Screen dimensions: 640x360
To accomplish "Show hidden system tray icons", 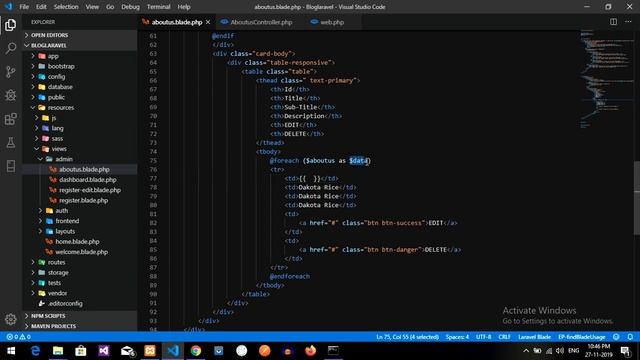I will tap(526, 351).
